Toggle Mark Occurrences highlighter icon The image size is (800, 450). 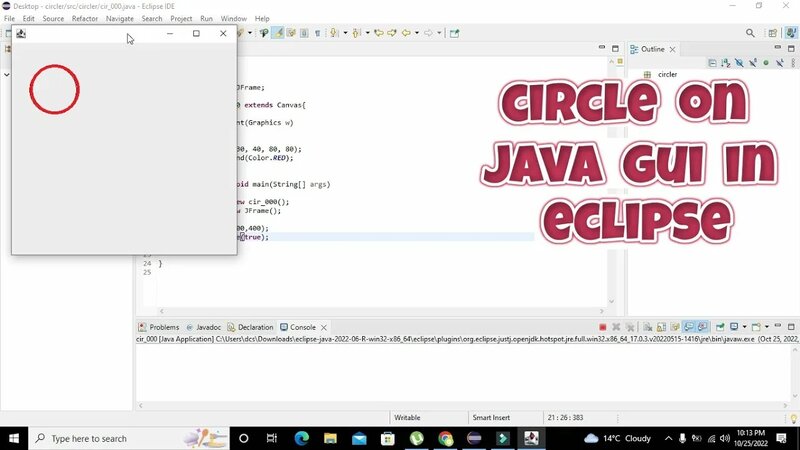pyautogui.click(x=278, y=33)
